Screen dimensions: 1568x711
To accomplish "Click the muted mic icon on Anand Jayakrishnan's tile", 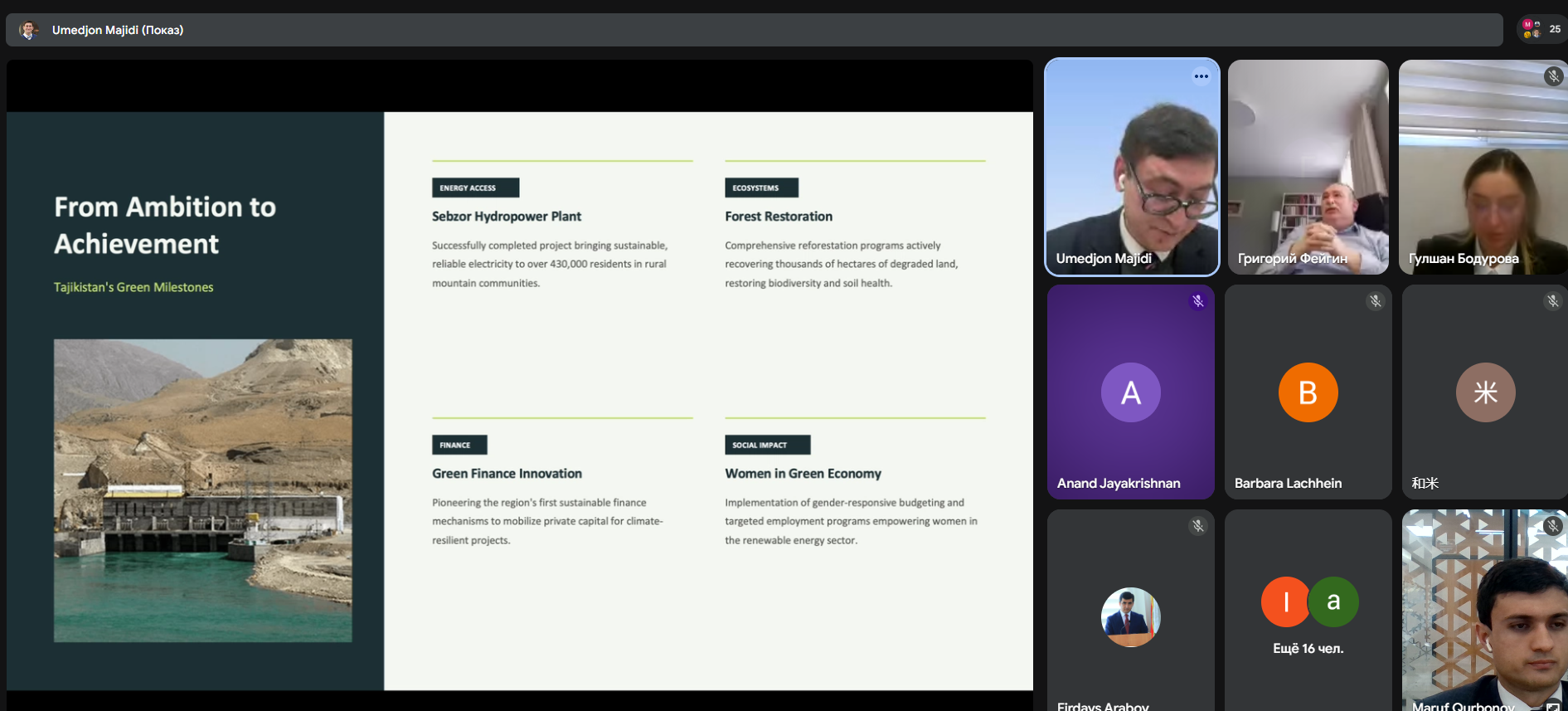I will 1197,301.
